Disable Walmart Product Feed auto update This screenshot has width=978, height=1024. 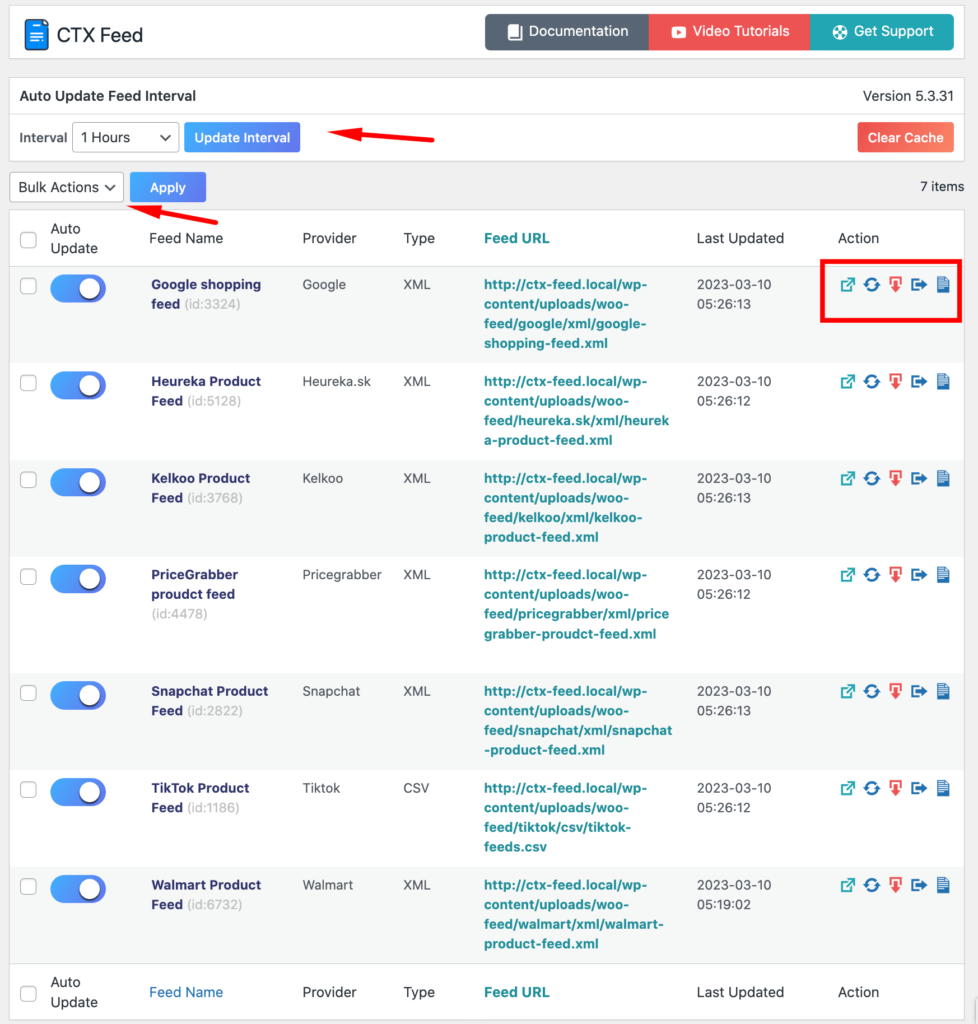[x=78, y=889]
